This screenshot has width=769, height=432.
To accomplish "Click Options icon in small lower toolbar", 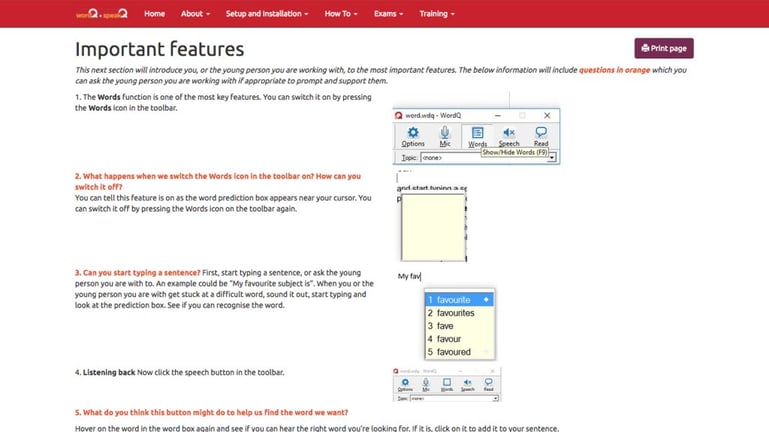I will [405, 384].
